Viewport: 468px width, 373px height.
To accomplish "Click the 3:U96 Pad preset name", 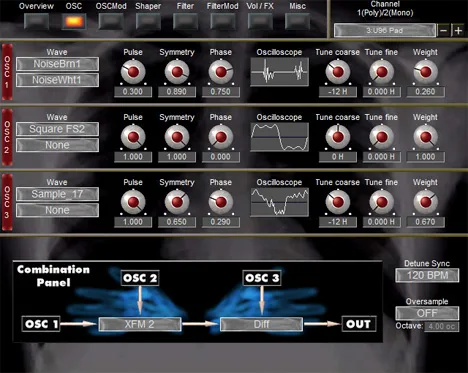I will coord(385,31).
